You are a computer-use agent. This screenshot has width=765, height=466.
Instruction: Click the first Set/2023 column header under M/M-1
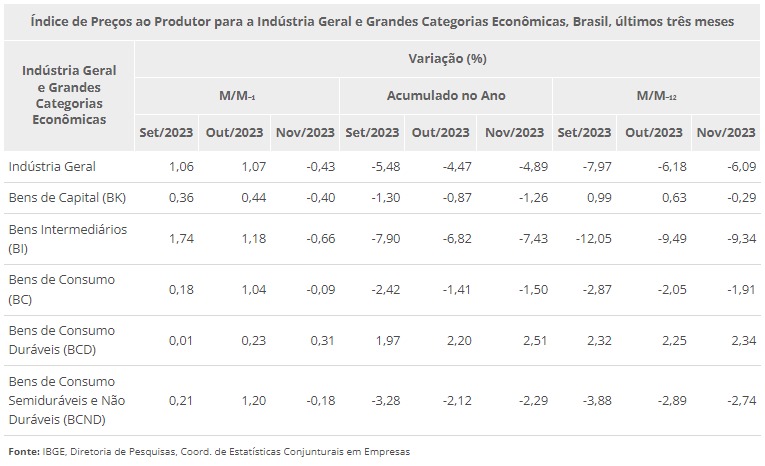(x=166, y=132)
